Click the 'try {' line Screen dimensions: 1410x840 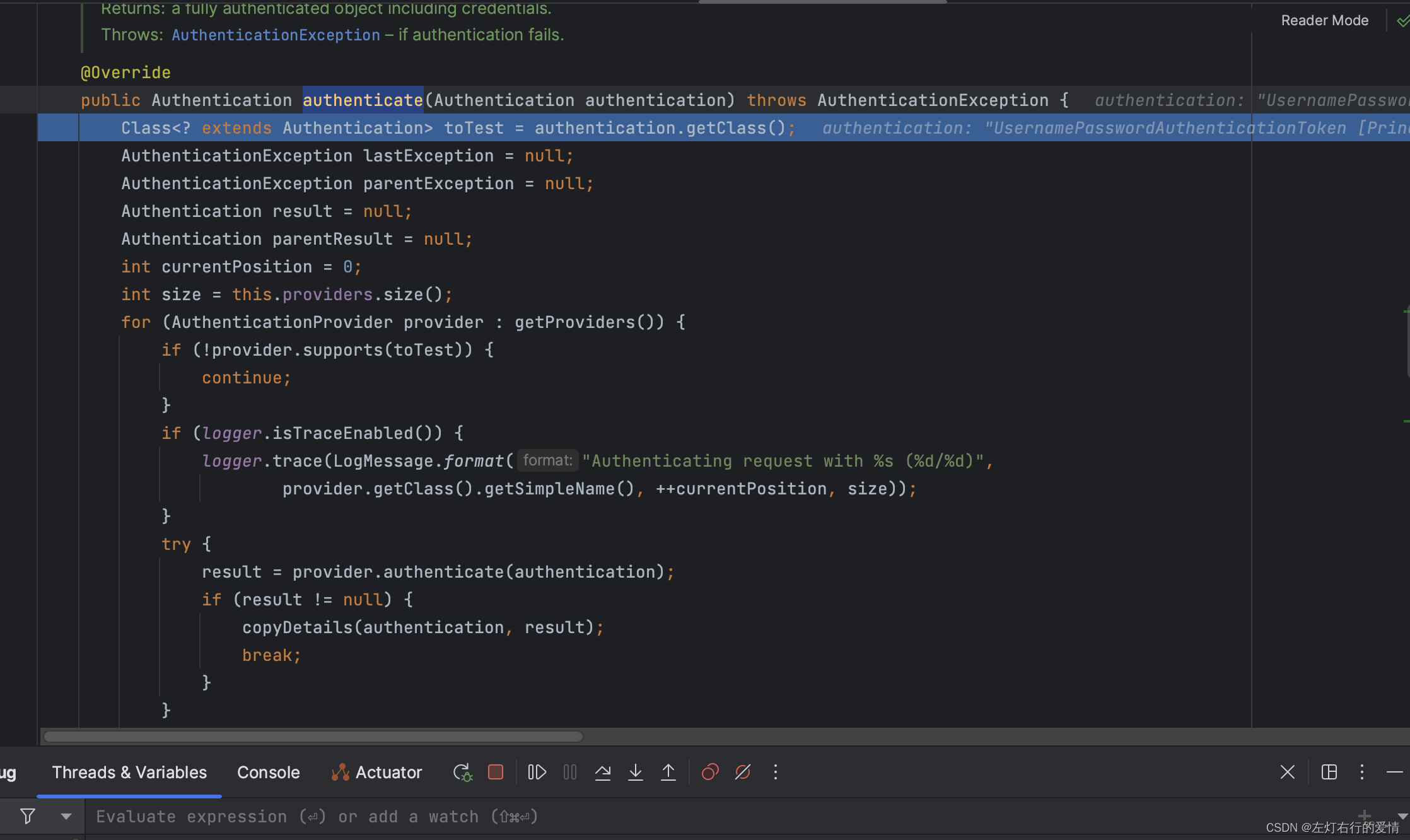tap(186, 544)
